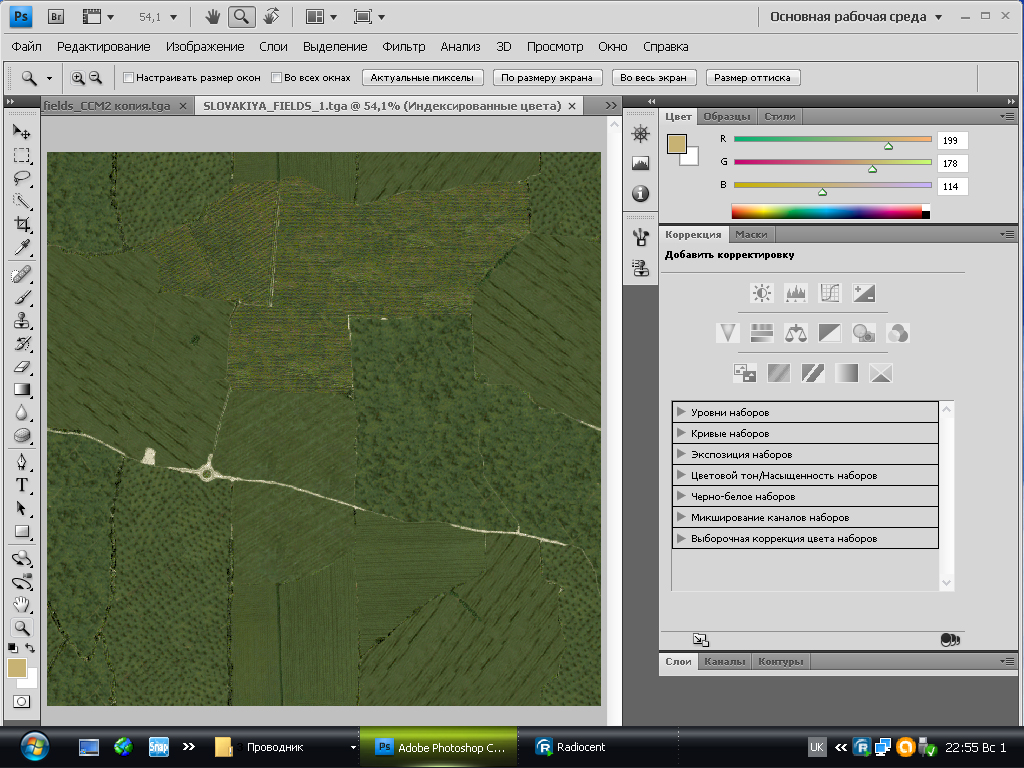This screenshot has width=1024, height=768.
Task: Select the Horizontal Type tool
Action: coord(22,485)
